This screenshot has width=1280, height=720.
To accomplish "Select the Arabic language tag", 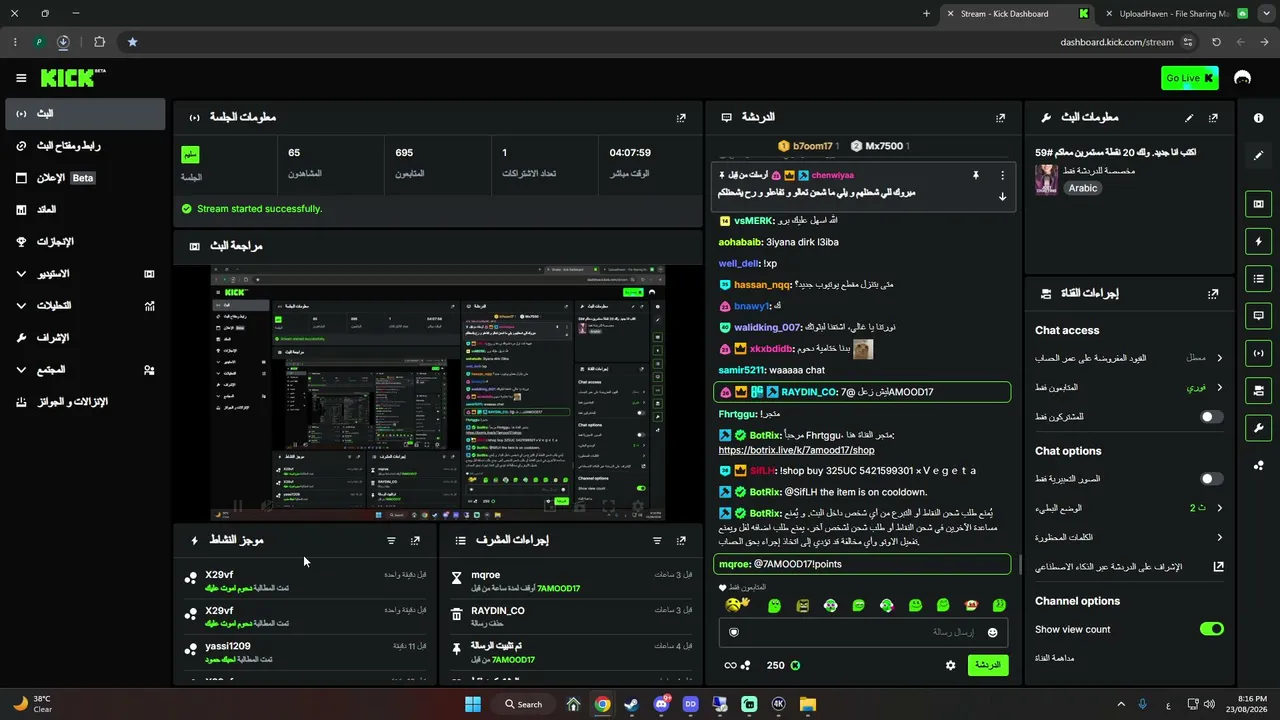I will (1083, 188).
